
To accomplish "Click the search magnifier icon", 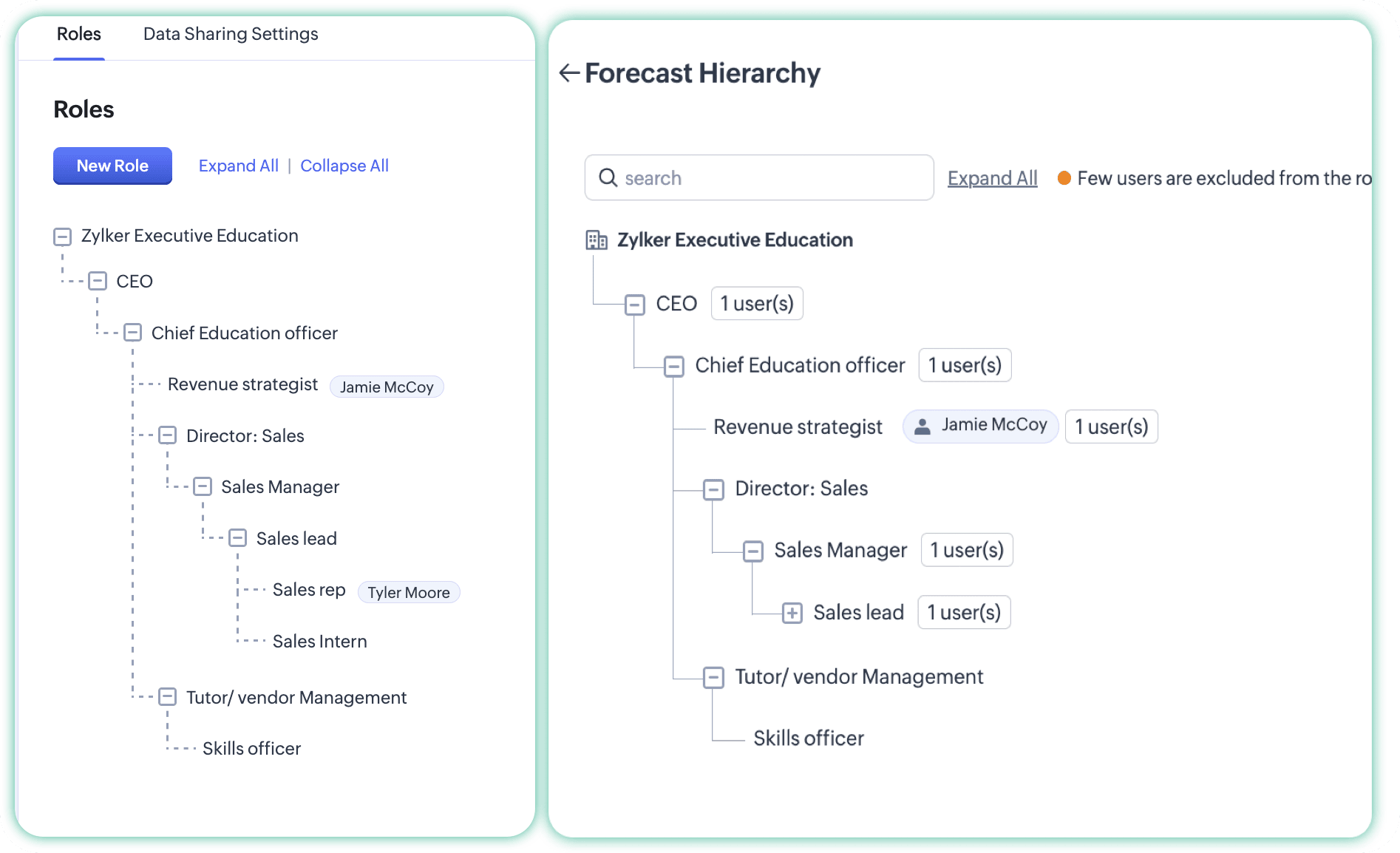I will (x=608, y=177).
